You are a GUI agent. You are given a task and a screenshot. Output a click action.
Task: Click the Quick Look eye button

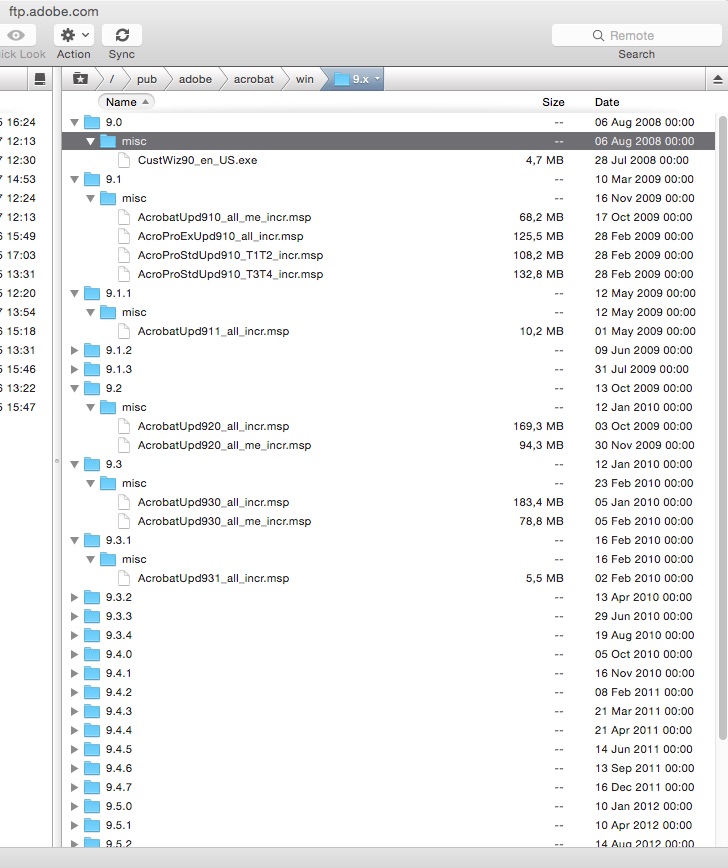click(x=17, y=35)
